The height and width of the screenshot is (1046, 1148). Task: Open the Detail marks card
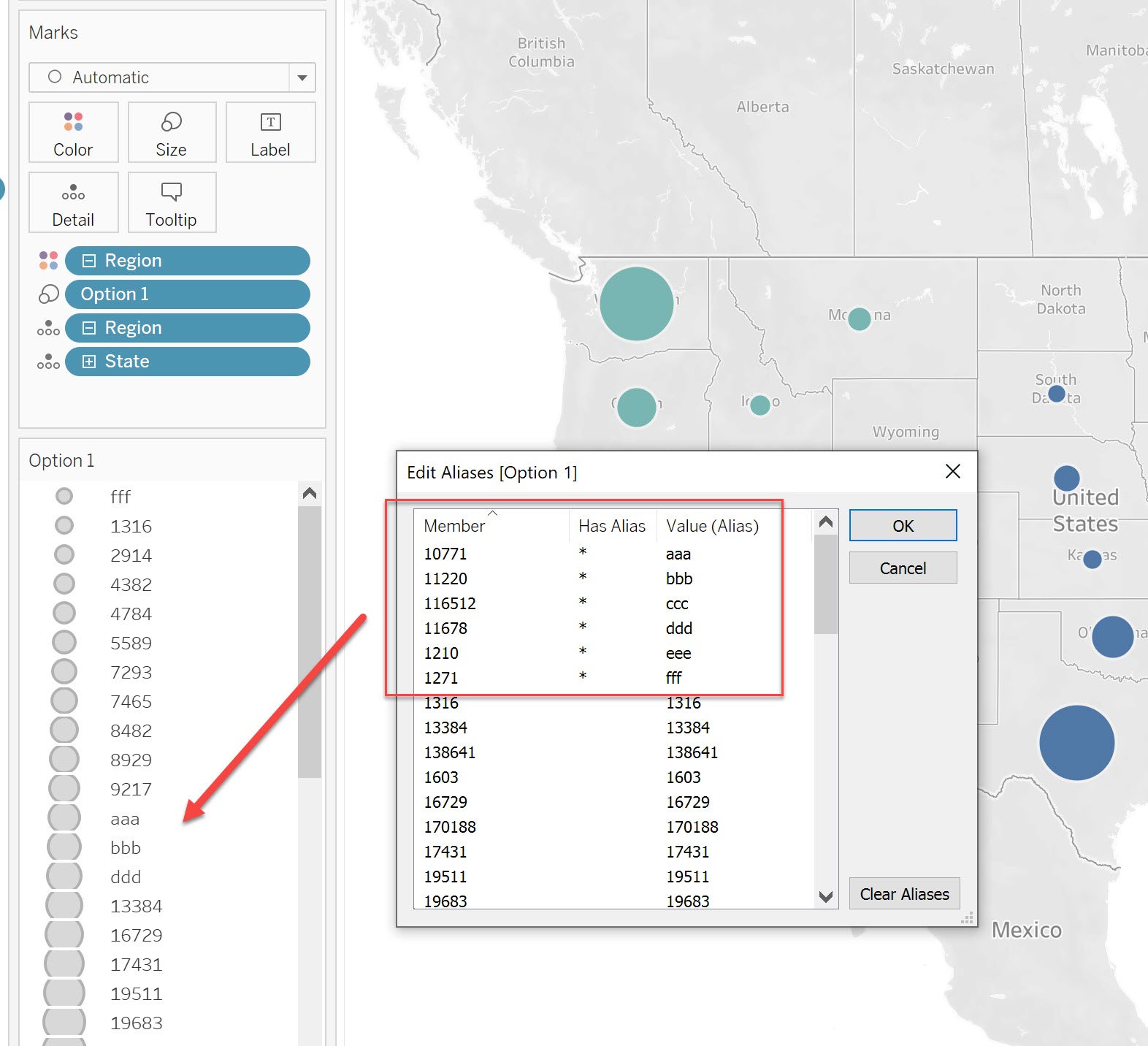point(73,202)
